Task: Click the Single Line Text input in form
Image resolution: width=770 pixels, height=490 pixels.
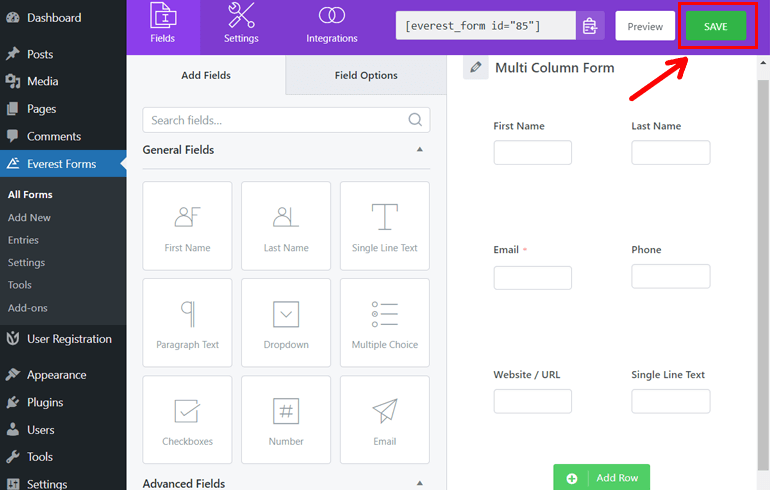Action: [x=670, y=401]
